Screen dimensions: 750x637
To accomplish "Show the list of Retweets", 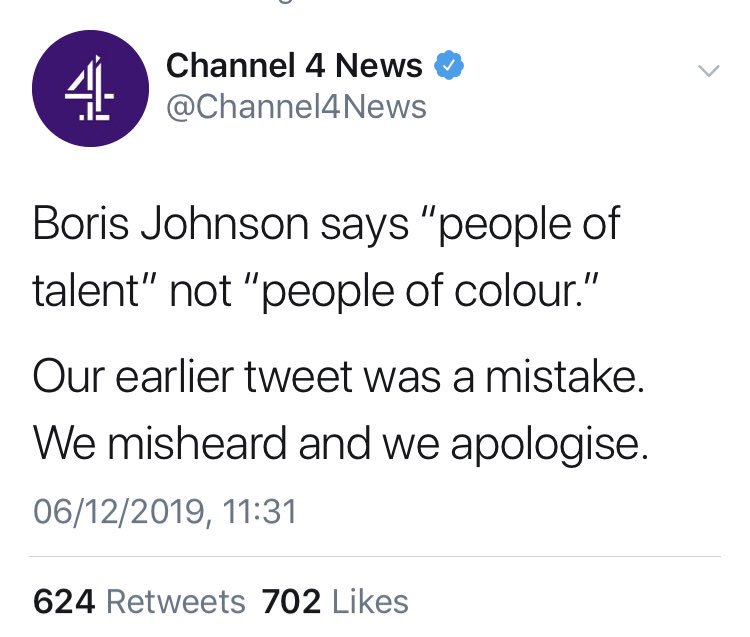I will coord(174,601).
